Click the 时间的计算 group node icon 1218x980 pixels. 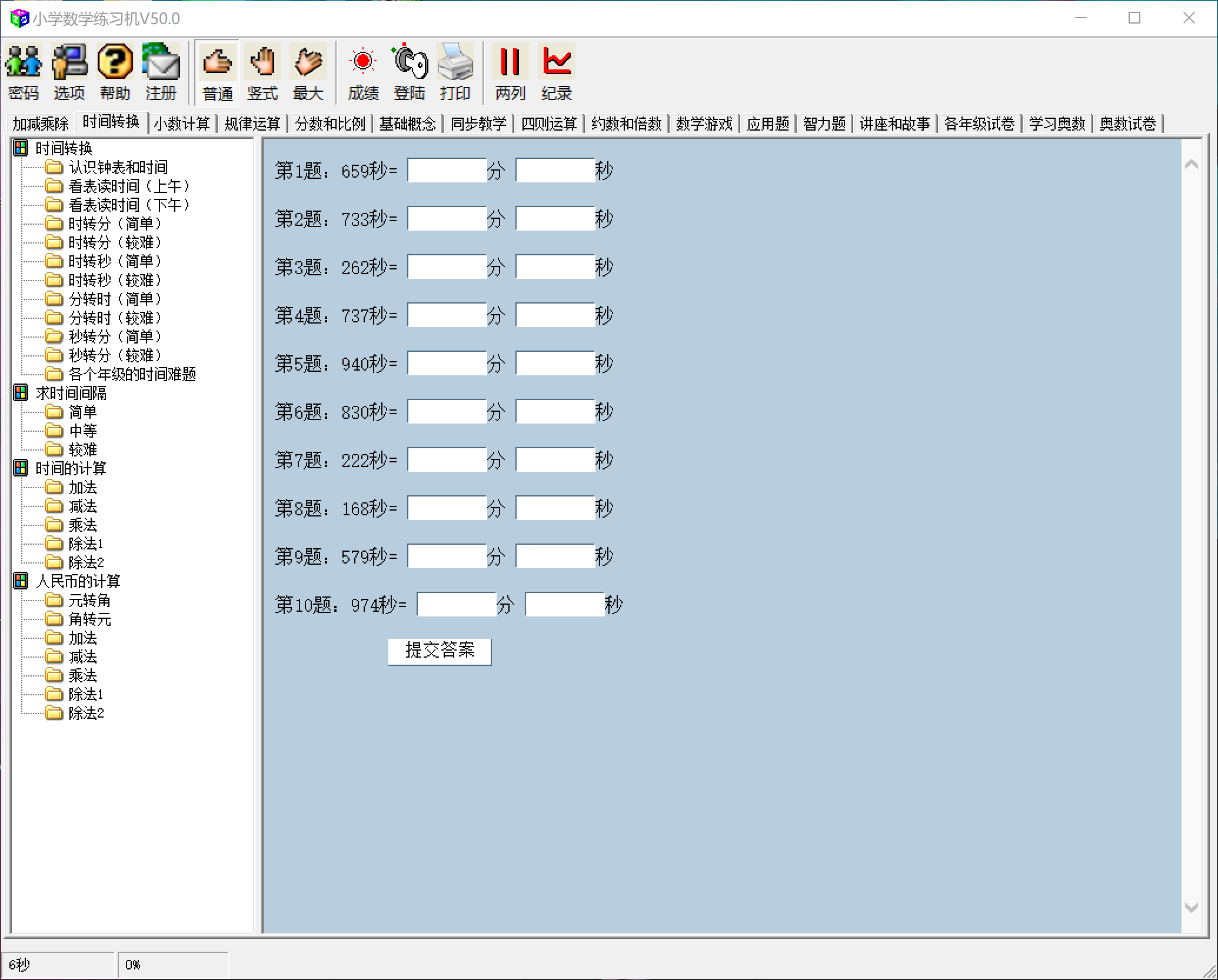pos(21,468)
